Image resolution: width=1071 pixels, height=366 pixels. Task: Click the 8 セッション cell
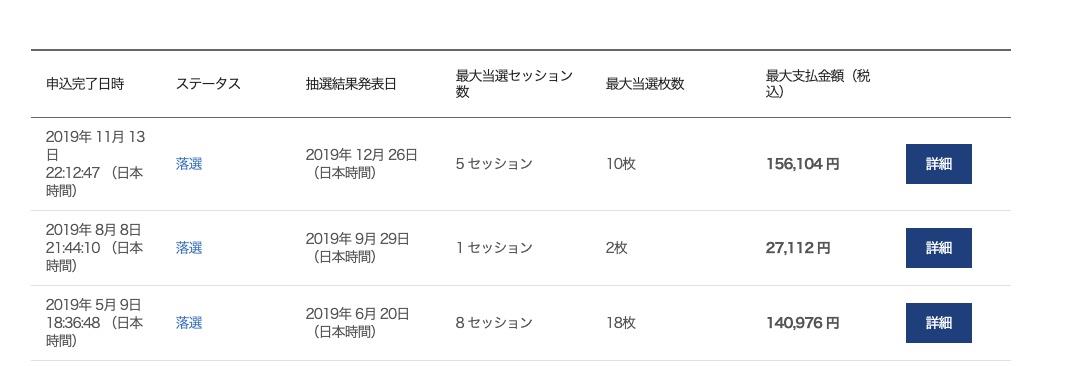(494, 323)
